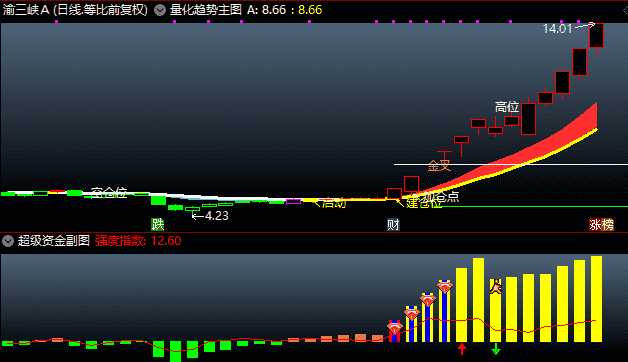This screenshot has width=628, height=362.
Task: Click the 高位 annotation label
Action: pos(507,107)
